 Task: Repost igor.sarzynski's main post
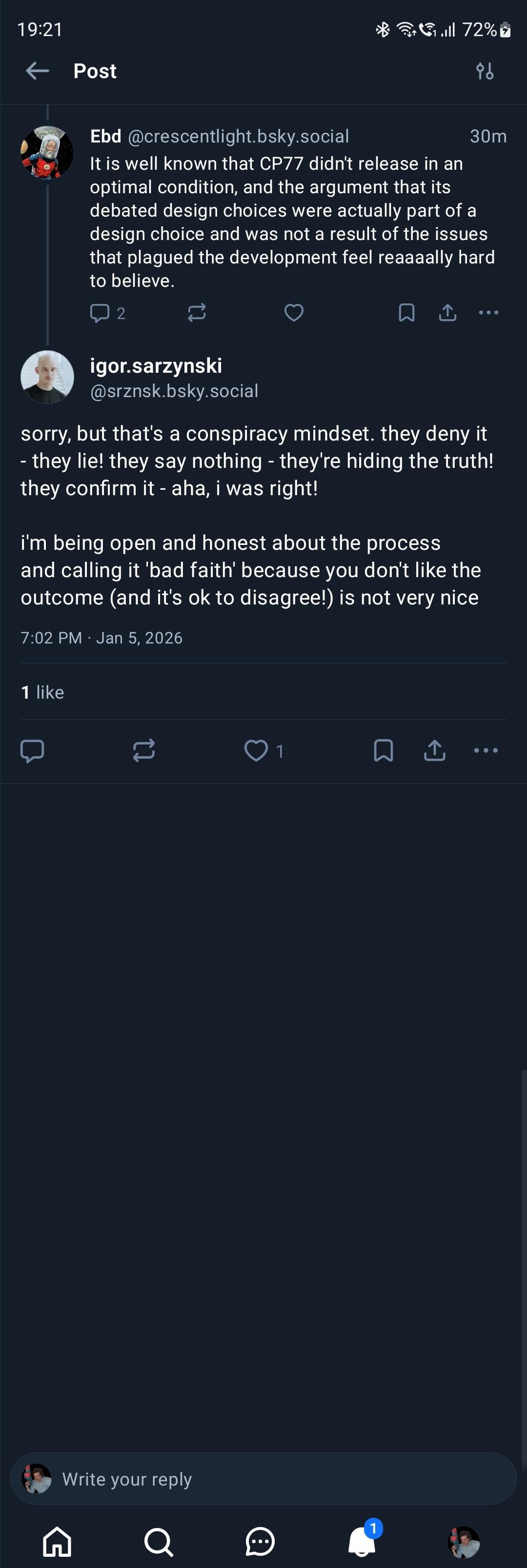coord(144,750)
